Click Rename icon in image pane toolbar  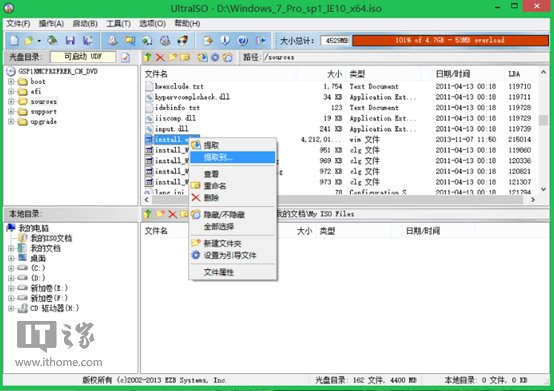tap(185, 57)
